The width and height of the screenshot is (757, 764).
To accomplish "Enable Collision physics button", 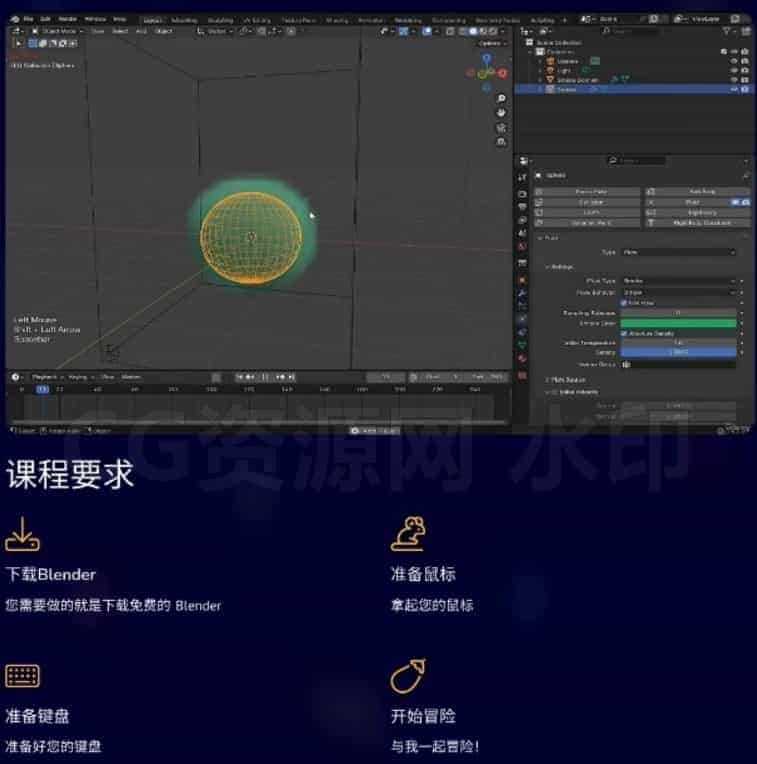I will click(x=588, y=202).
